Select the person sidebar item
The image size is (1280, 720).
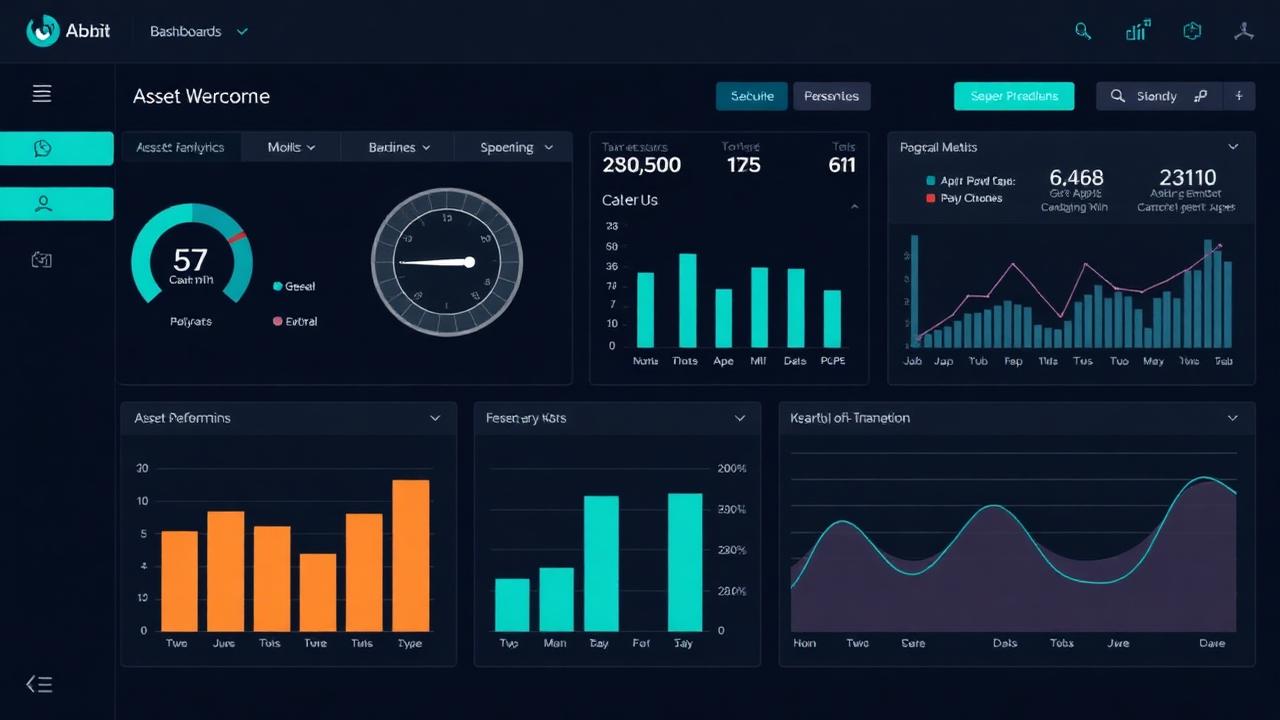(x=57, y=204)
